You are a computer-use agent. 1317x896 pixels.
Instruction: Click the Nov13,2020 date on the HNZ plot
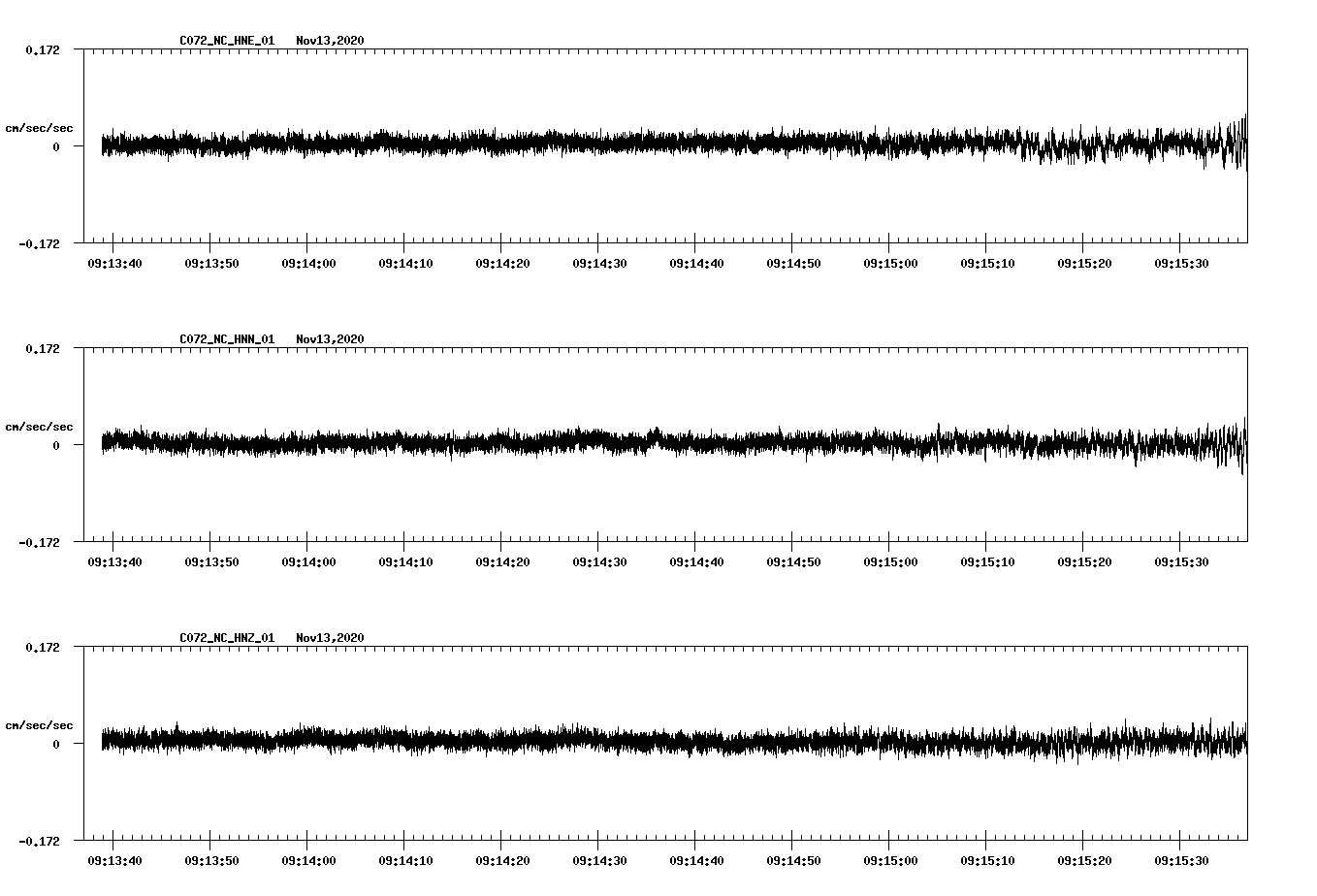(x=330, y=638)
